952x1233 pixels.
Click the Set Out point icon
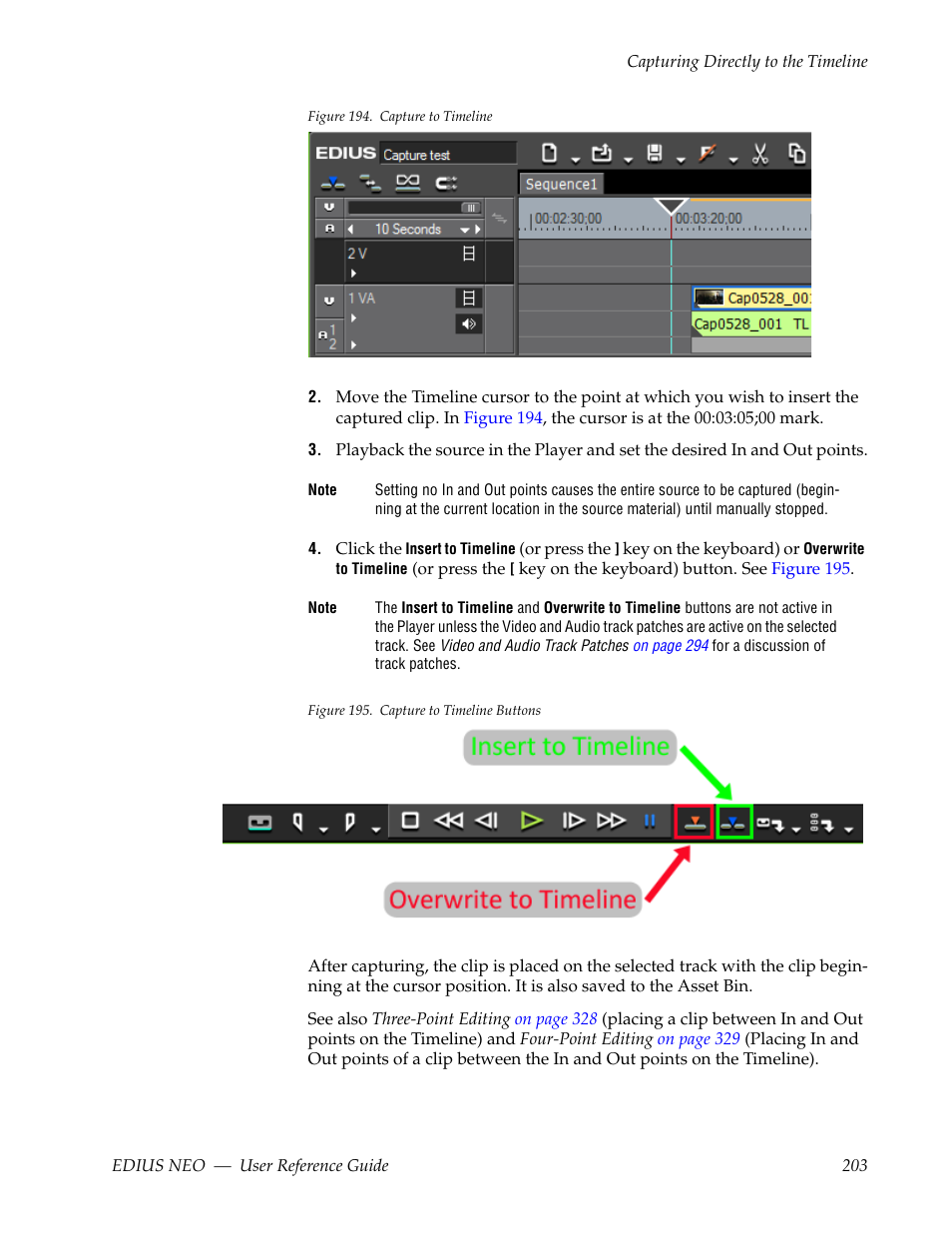pos(349,822)
